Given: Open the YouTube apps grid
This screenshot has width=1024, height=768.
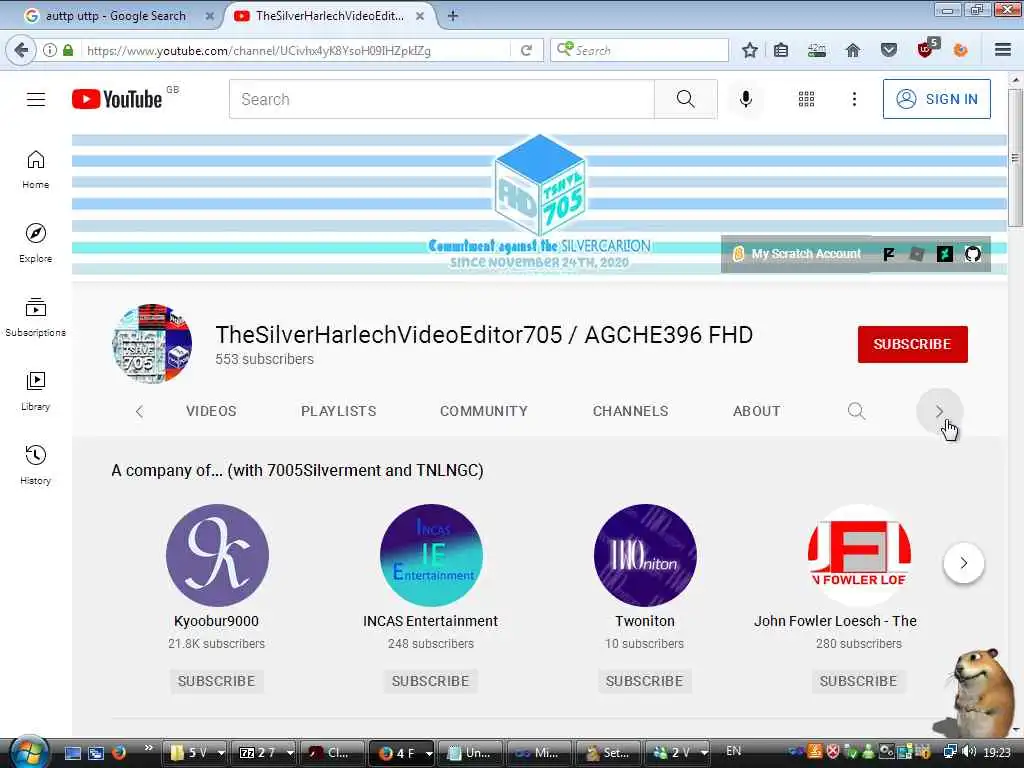Looking at the screenshot, I should [x=807, y=99].
